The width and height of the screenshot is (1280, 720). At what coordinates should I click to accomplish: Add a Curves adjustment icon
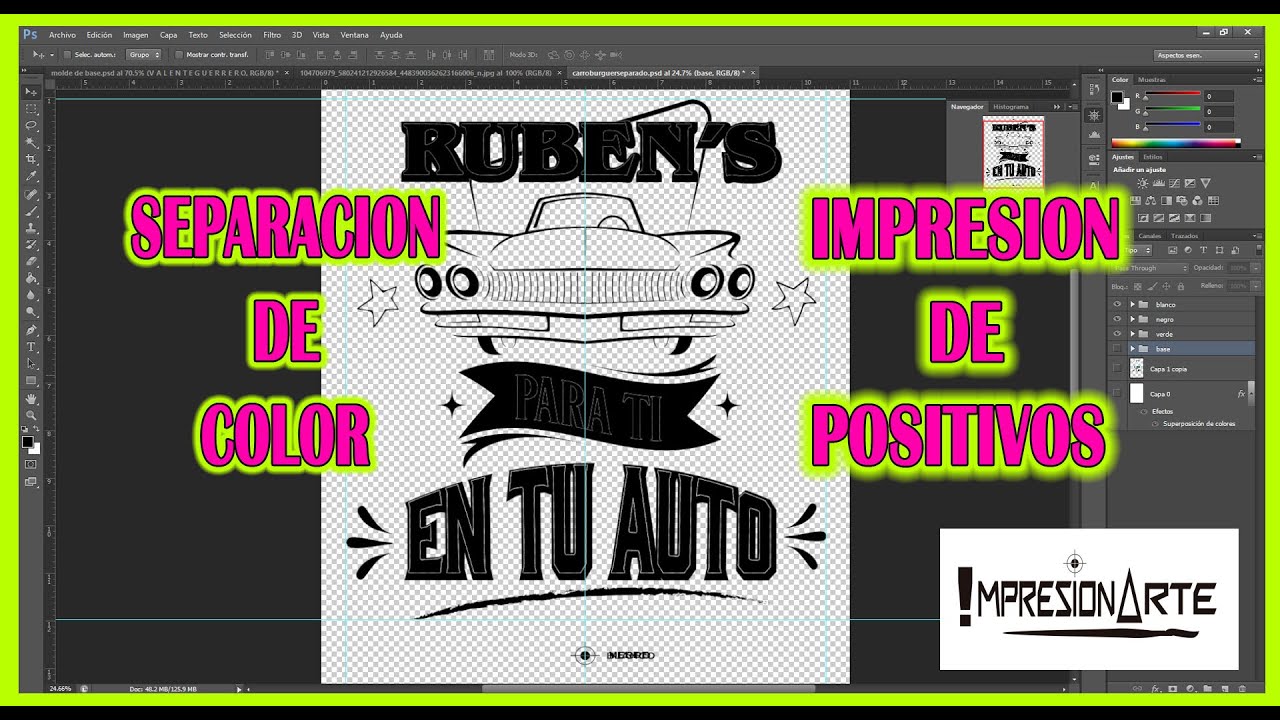coord(1174,183)
